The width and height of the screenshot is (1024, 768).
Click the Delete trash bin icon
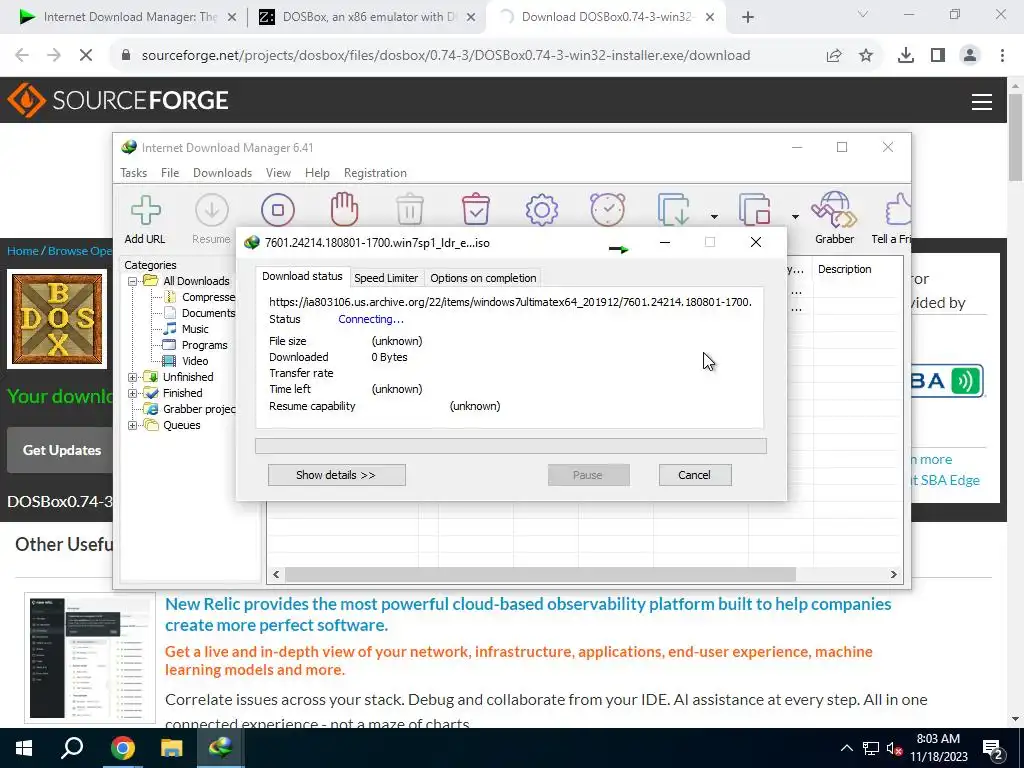point(409,209)
